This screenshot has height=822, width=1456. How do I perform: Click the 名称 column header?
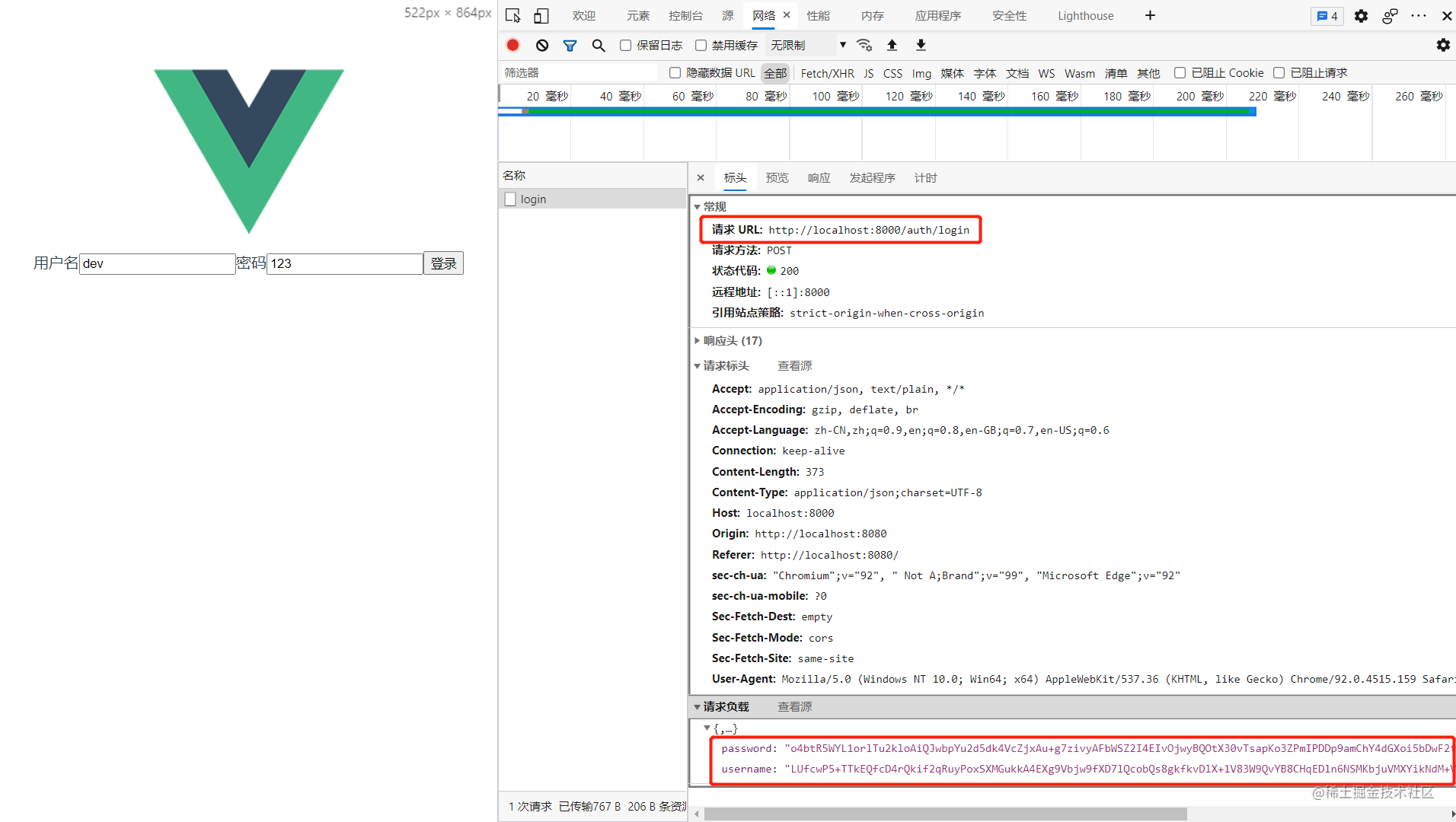click(592, 176)
